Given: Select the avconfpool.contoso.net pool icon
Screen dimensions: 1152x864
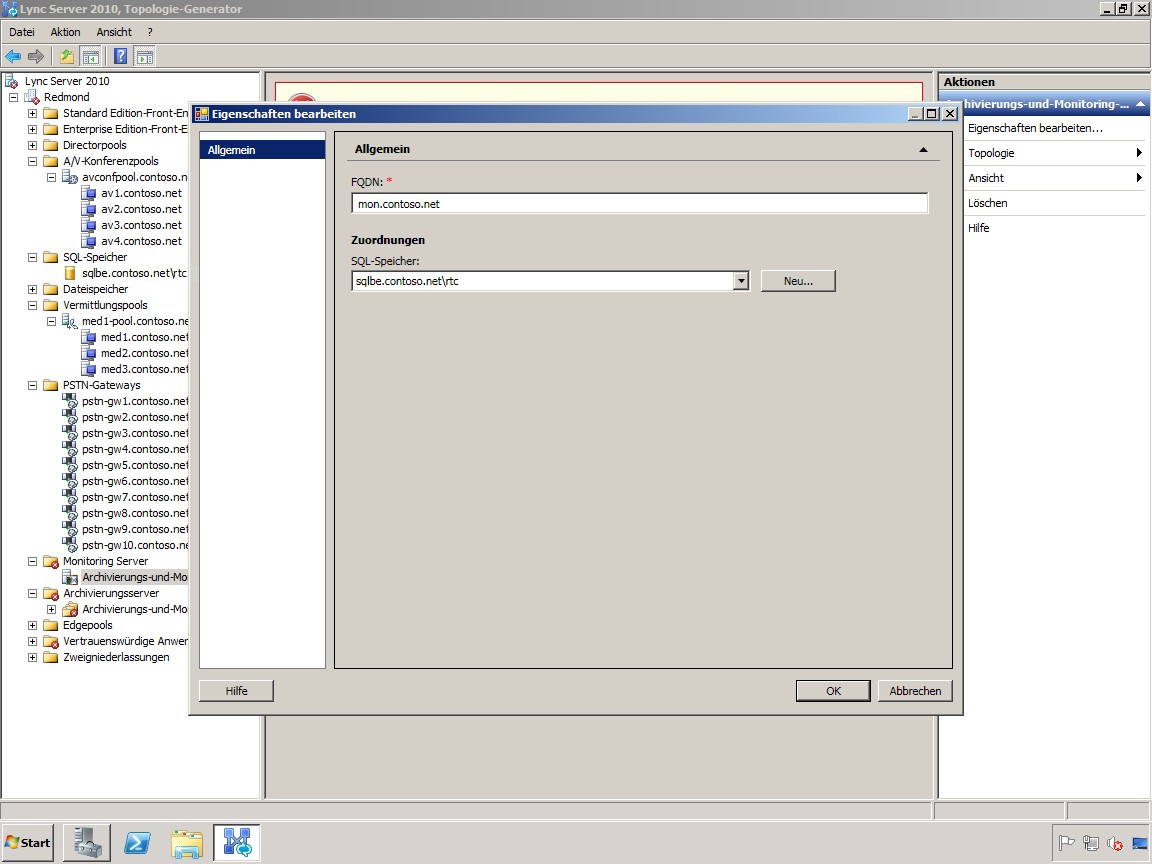Looking at the screenshot, I should pos(70,177).
